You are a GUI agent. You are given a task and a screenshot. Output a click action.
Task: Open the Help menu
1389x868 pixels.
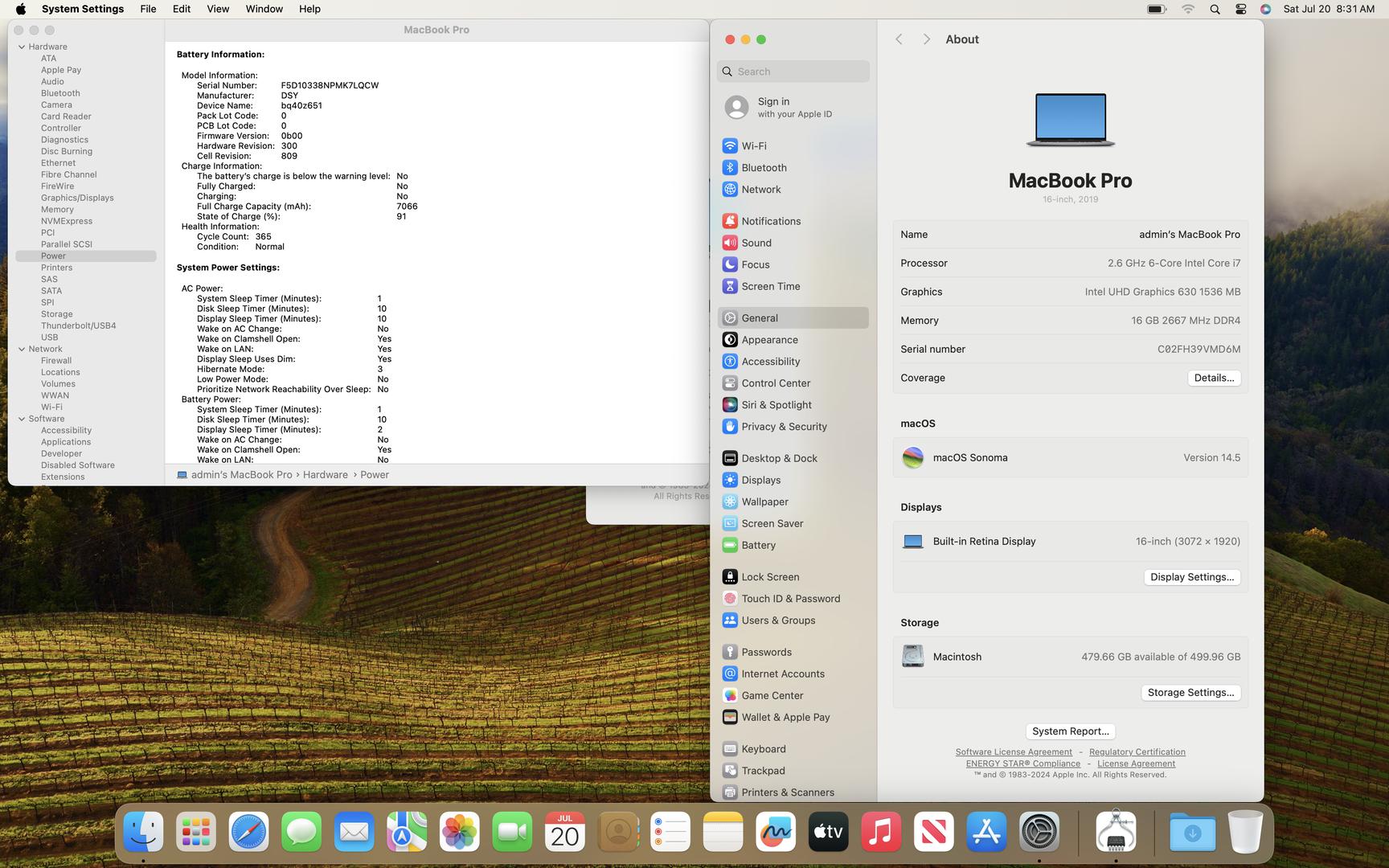click(x=309, y=9)
